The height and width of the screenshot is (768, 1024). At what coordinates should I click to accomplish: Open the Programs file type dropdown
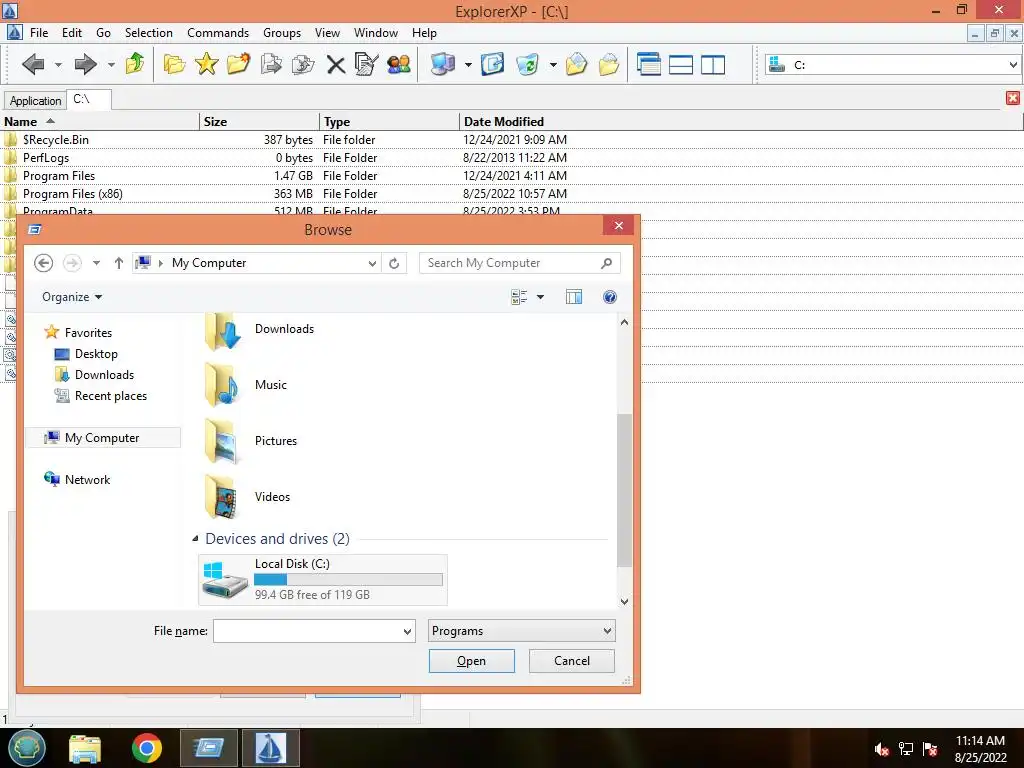tap(521, 631)
